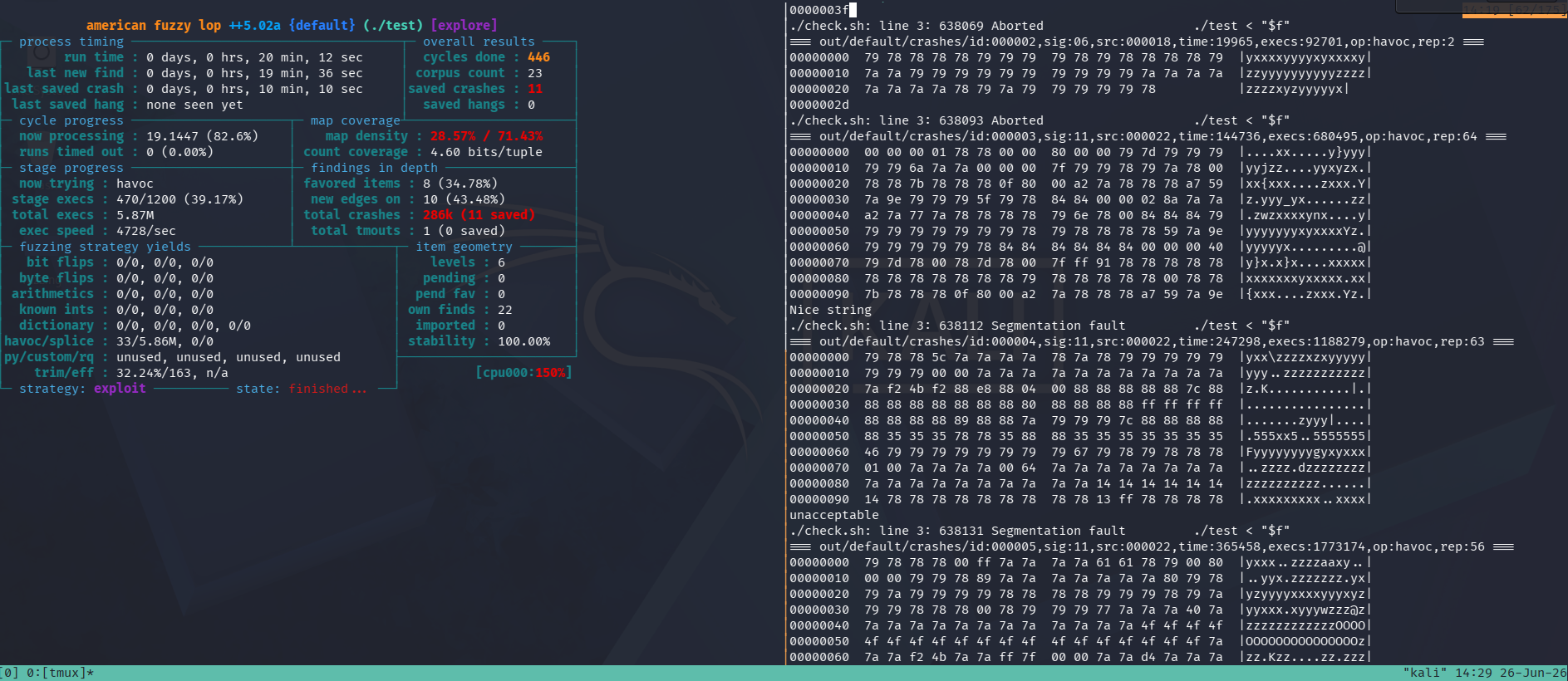Select the tmux window tab '0:[tmux]*'
The width and height of the screenshot is (1568, 681).
[x=61, y=673]
